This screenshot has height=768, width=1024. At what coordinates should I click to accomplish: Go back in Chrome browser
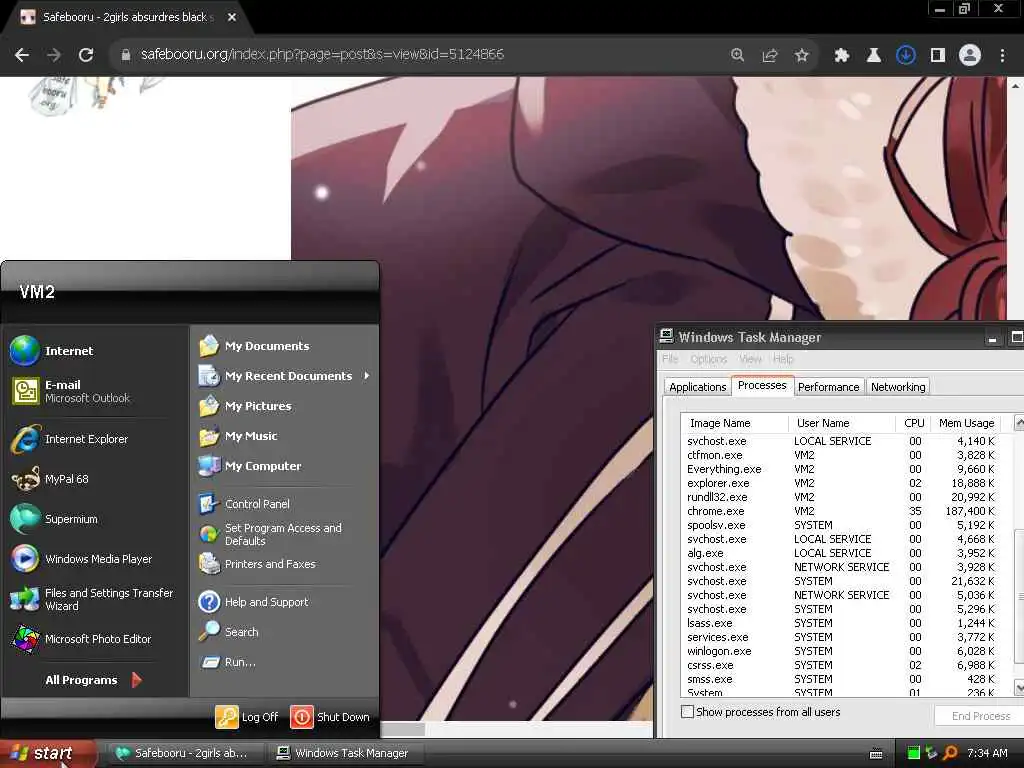[x=22, y=55]
